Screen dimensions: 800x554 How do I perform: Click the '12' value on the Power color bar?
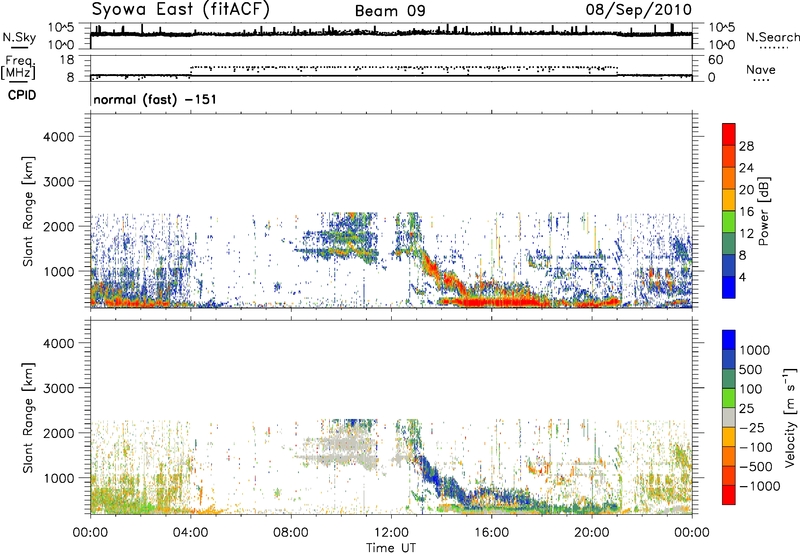click(x=746, y=234)
